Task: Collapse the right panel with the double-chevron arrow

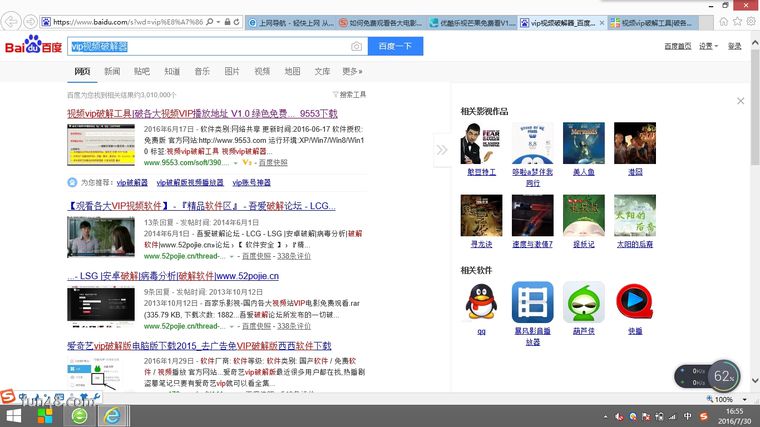Action: coord(442,150)
